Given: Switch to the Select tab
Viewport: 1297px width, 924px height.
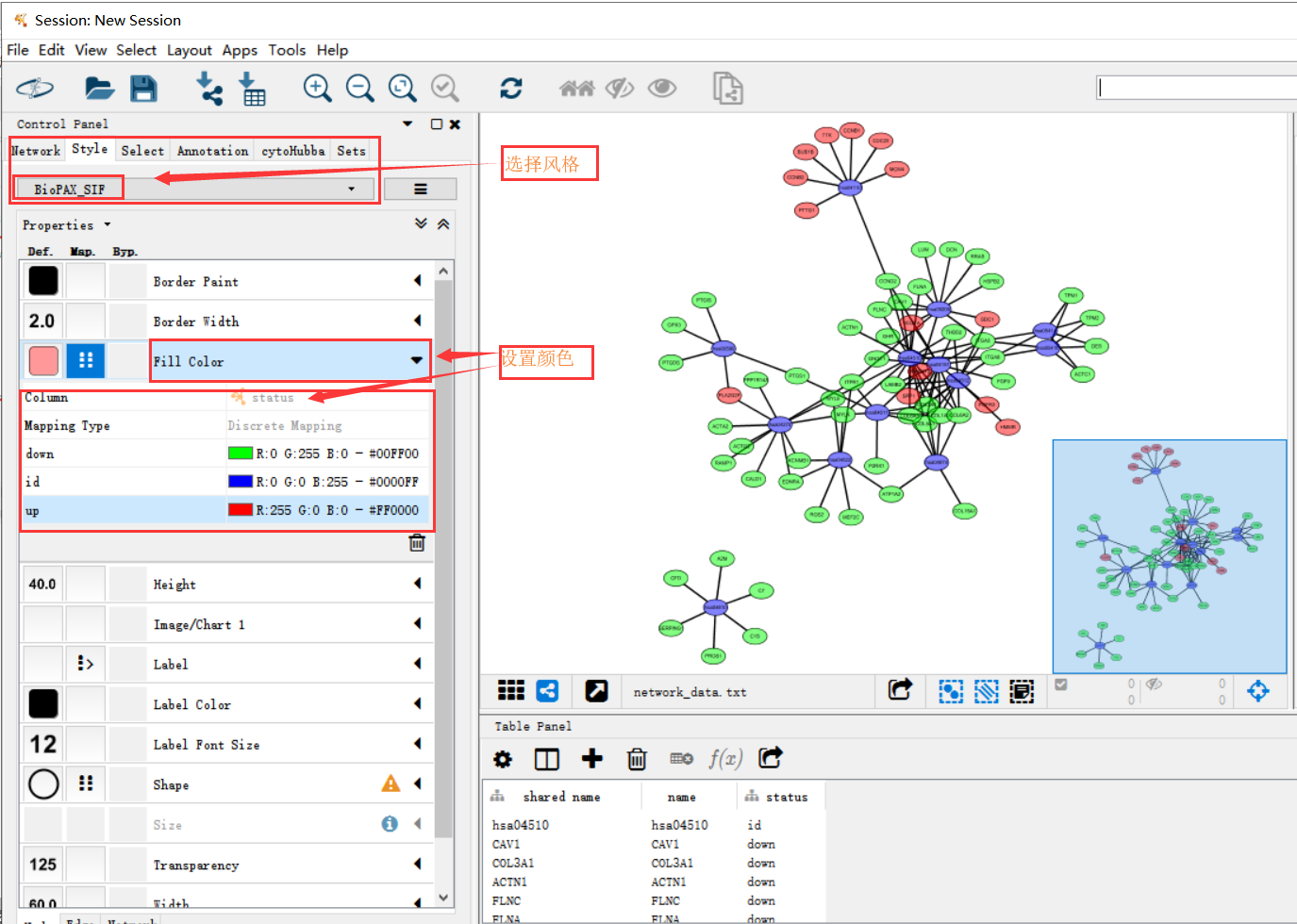Looking at the screenshot, I should point(142,151).
